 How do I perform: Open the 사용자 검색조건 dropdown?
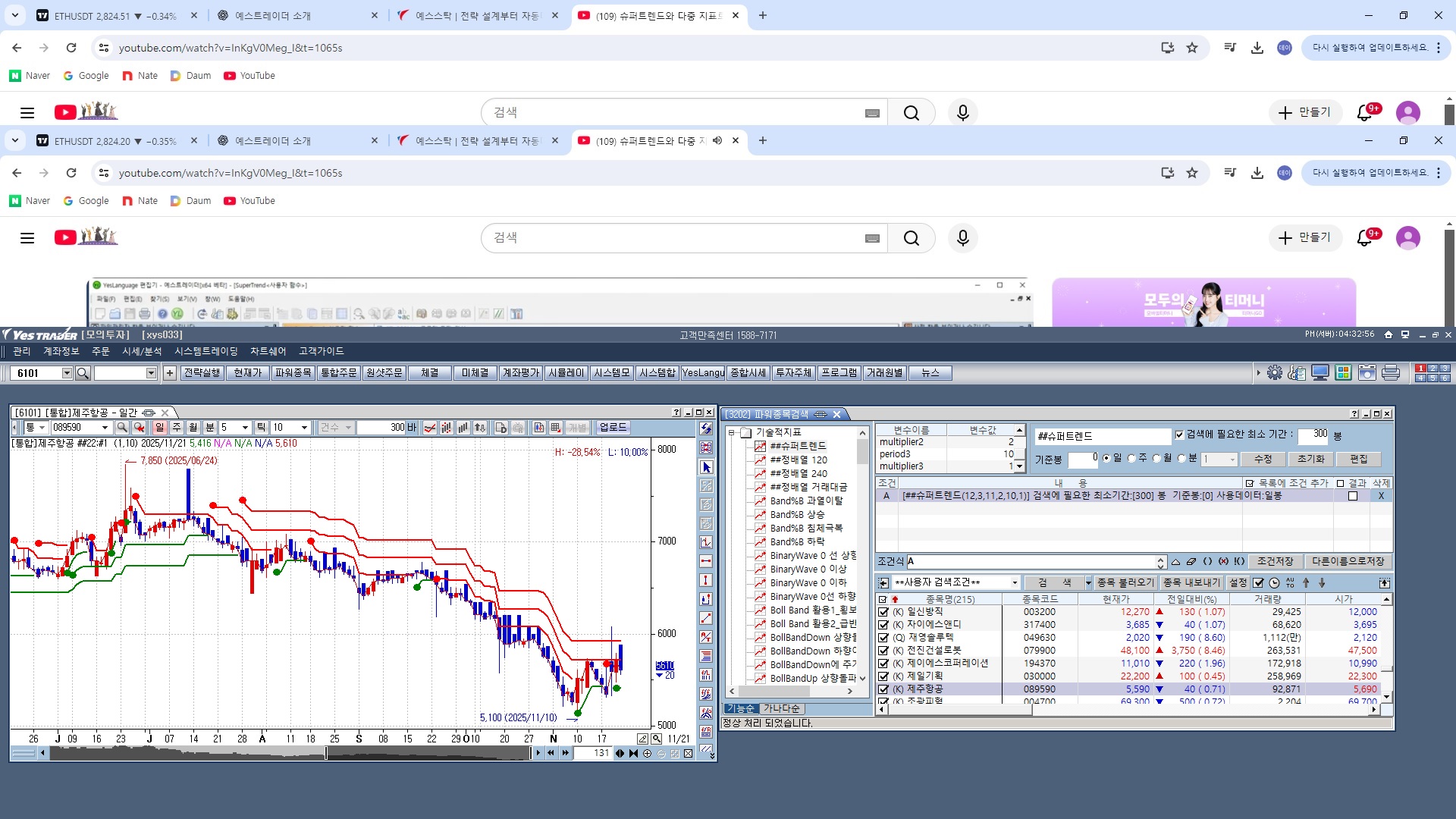(1015, 583)
